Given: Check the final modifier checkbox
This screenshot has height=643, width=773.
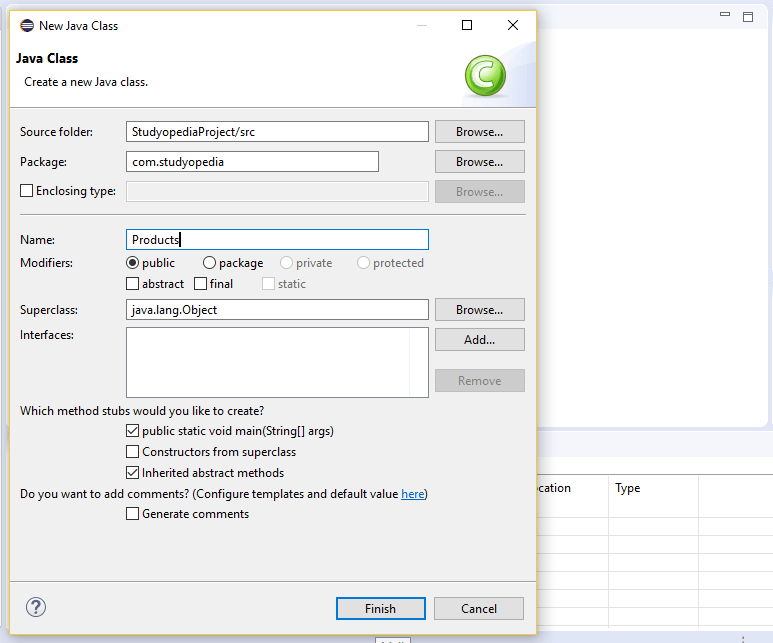Looking at the screenshot, I should point(200,284).
